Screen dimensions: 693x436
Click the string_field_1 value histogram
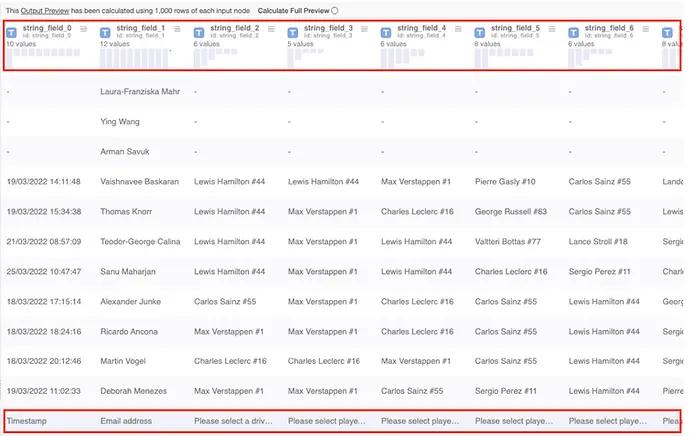coord(134,58)
